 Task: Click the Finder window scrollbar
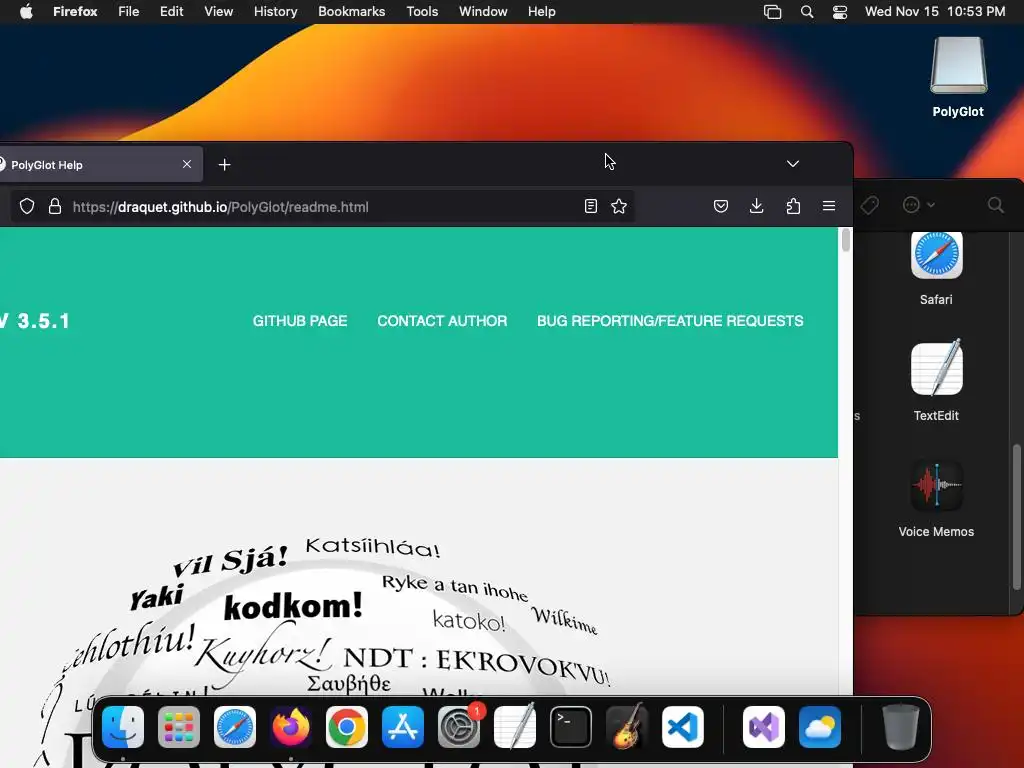pos(1016,516)
